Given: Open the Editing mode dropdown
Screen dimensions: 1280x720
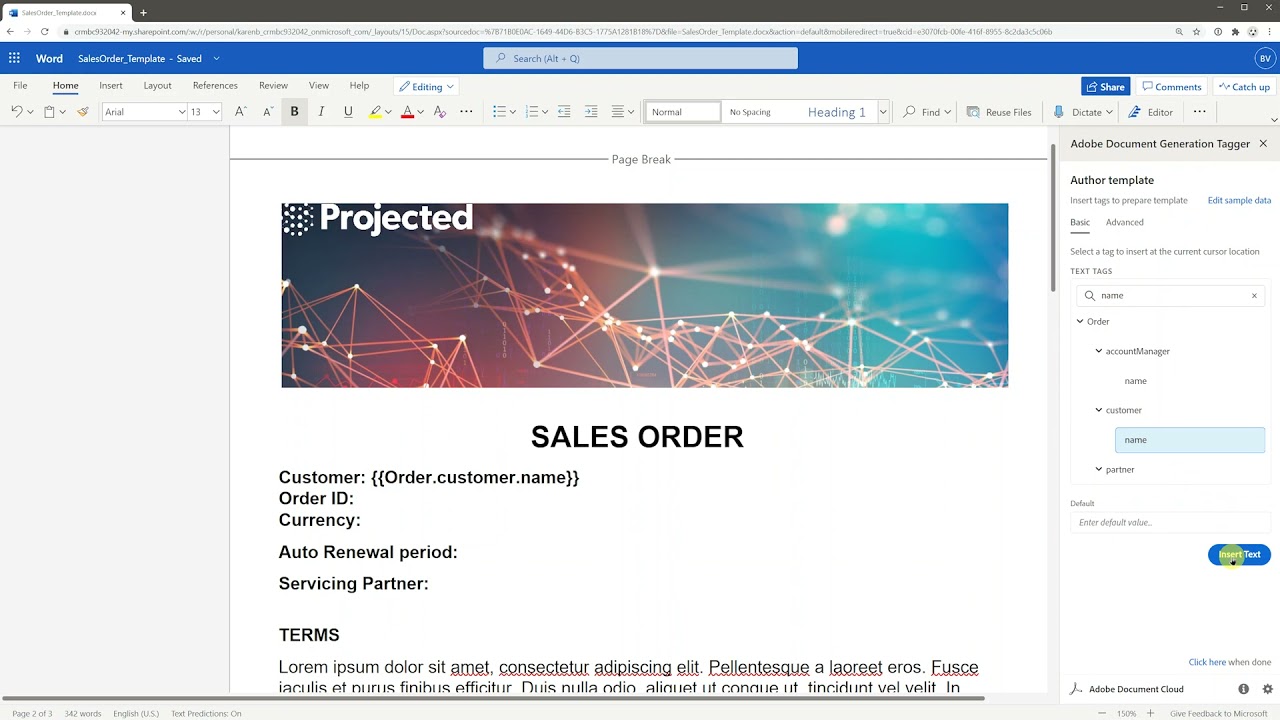Looking at the screenshot, I should [x=425, y=87].
